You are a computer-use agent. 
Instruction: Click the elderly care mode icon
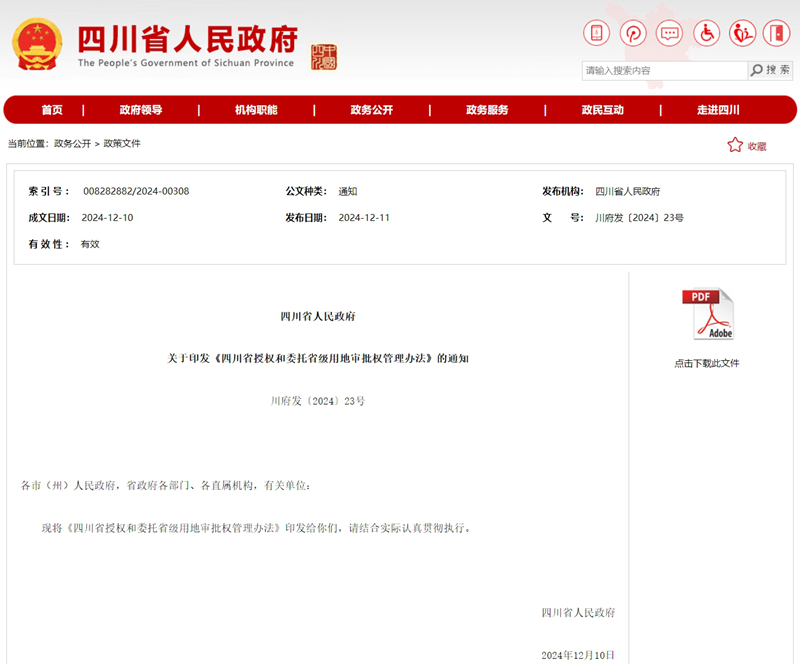click(x=742, y=33)
